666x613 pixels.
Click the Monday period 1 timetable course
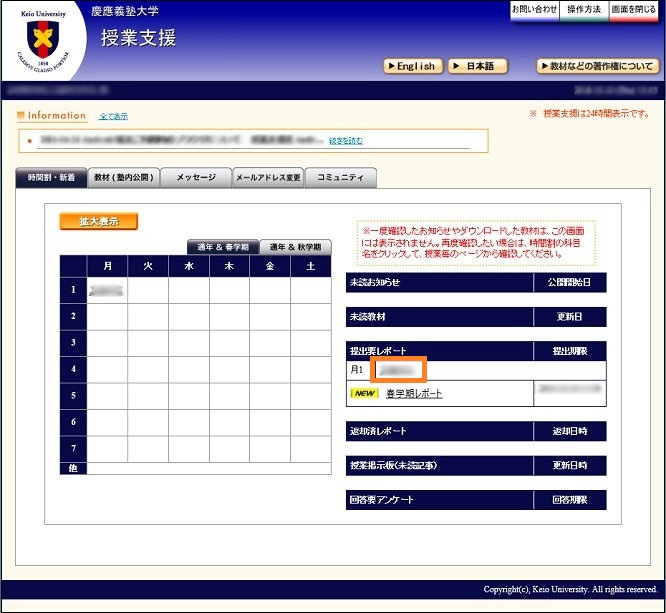[x=107, y=290]
